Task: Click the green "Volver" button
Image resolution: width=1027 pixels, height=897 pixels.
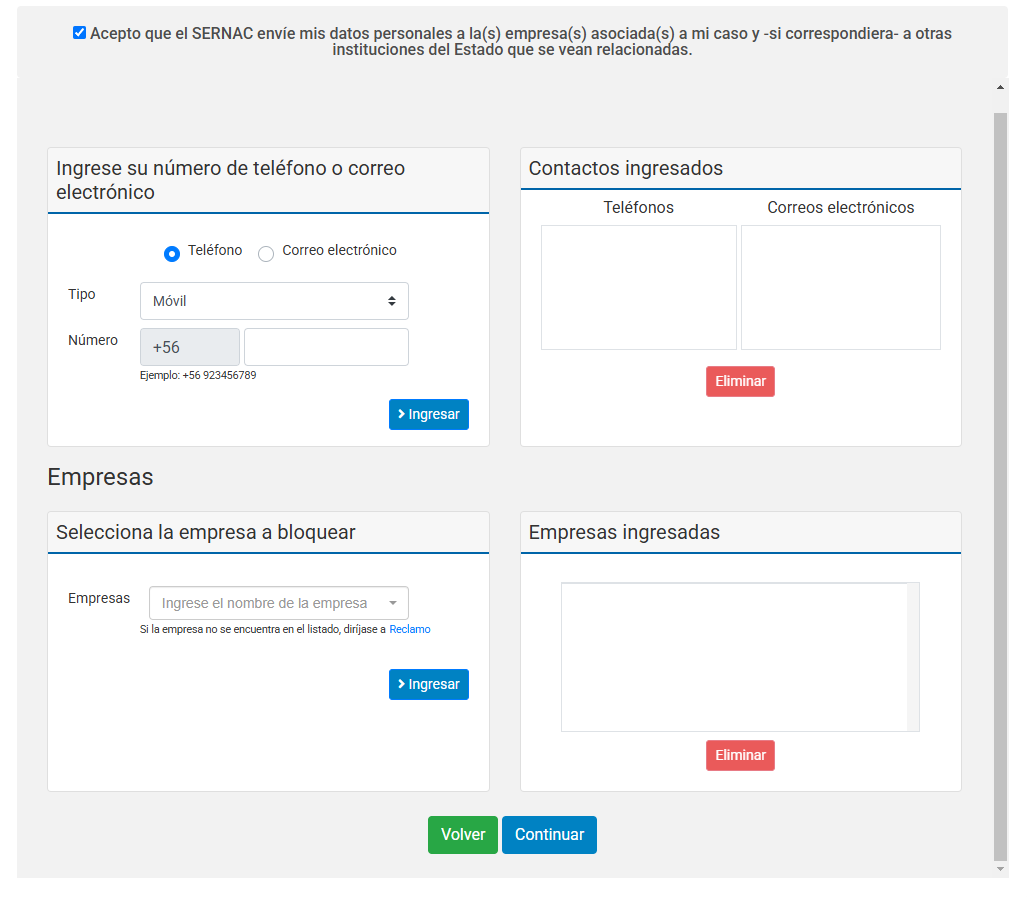Action: [462, 835]
